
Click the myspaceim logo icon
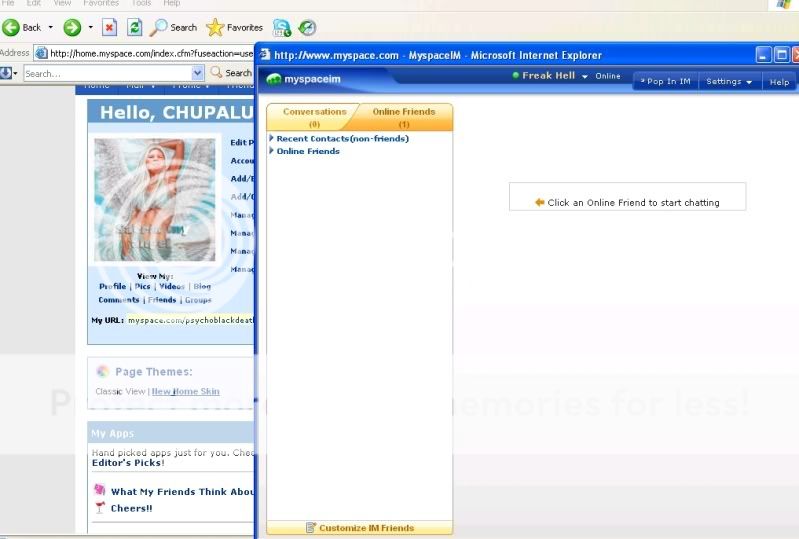point(274,79)
